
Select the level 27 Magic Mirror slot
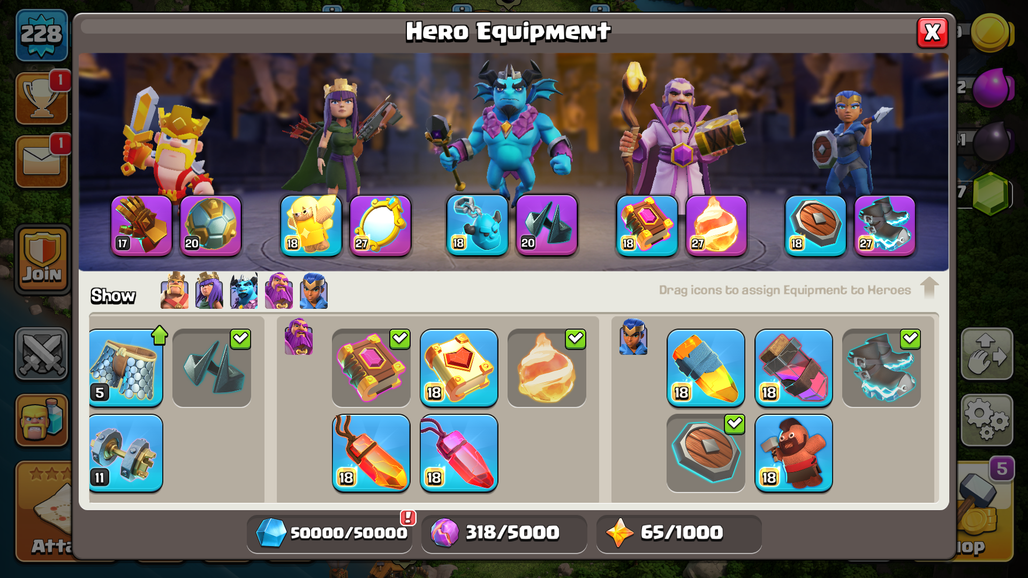pos(380,225)
